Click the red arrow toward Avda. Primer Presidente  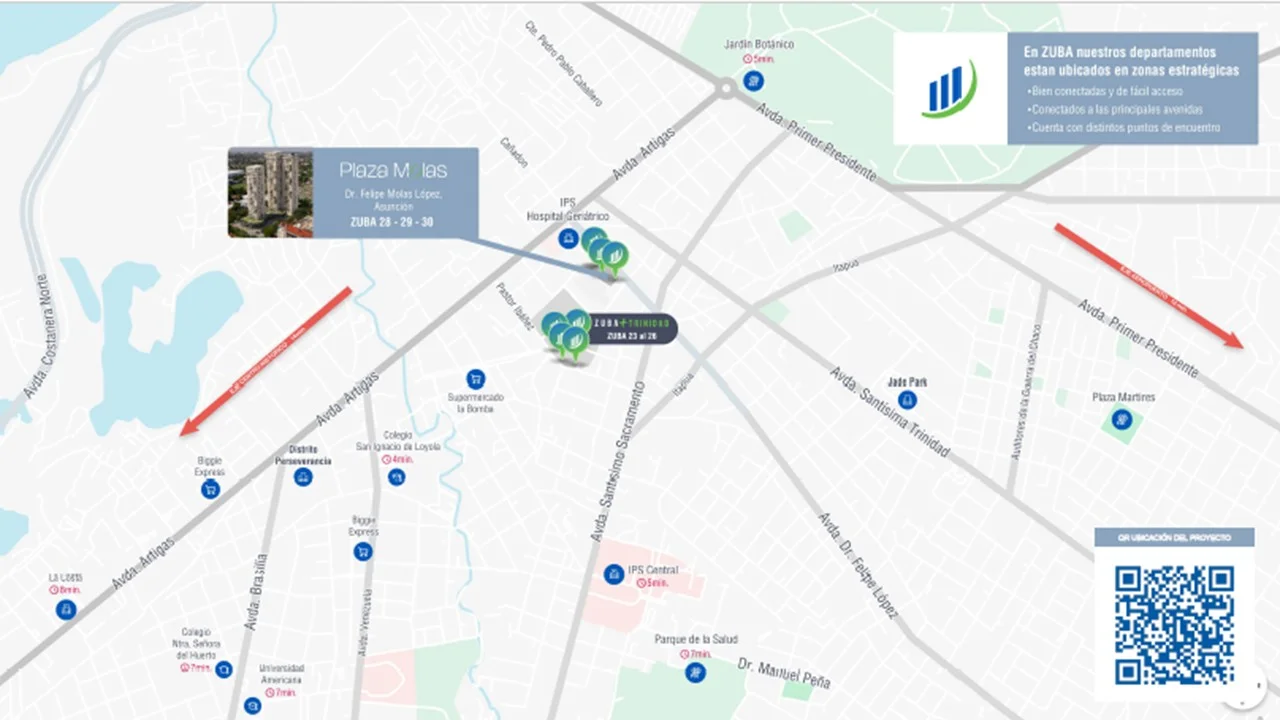(1149, 286)
